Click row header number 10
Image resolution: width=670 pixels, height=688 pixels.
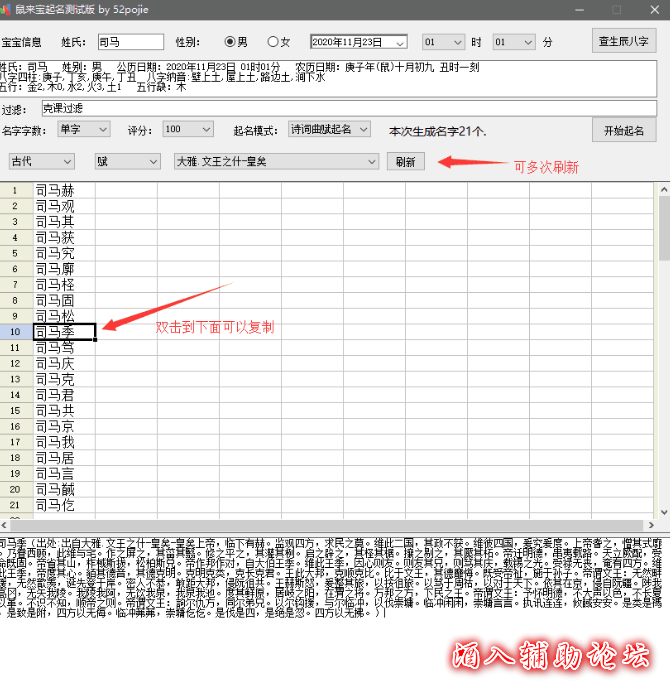(16, 332)
